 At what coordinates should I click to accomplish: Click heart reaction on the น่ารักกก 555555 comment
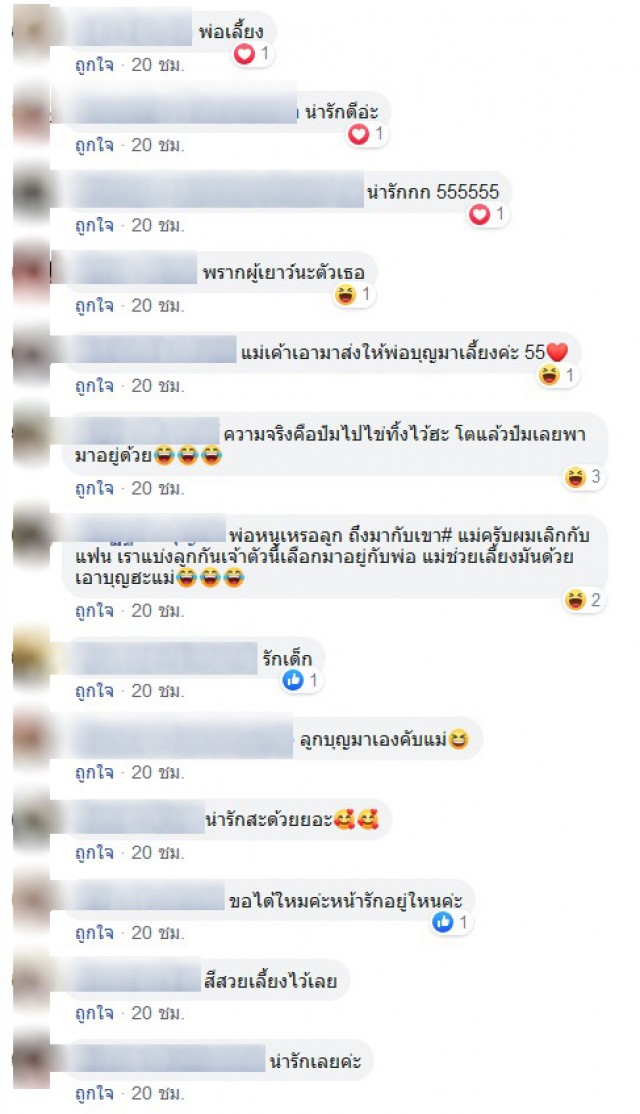tap(480, 214)
